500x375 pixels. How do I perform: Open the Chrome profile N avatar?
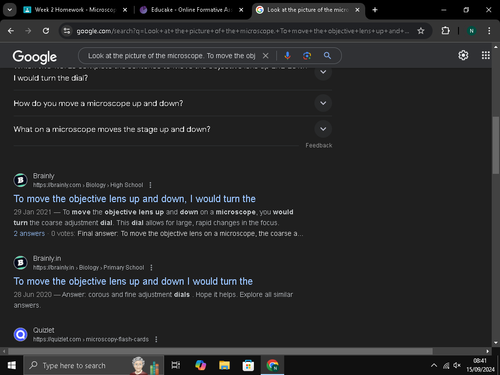tap(471, 31)
